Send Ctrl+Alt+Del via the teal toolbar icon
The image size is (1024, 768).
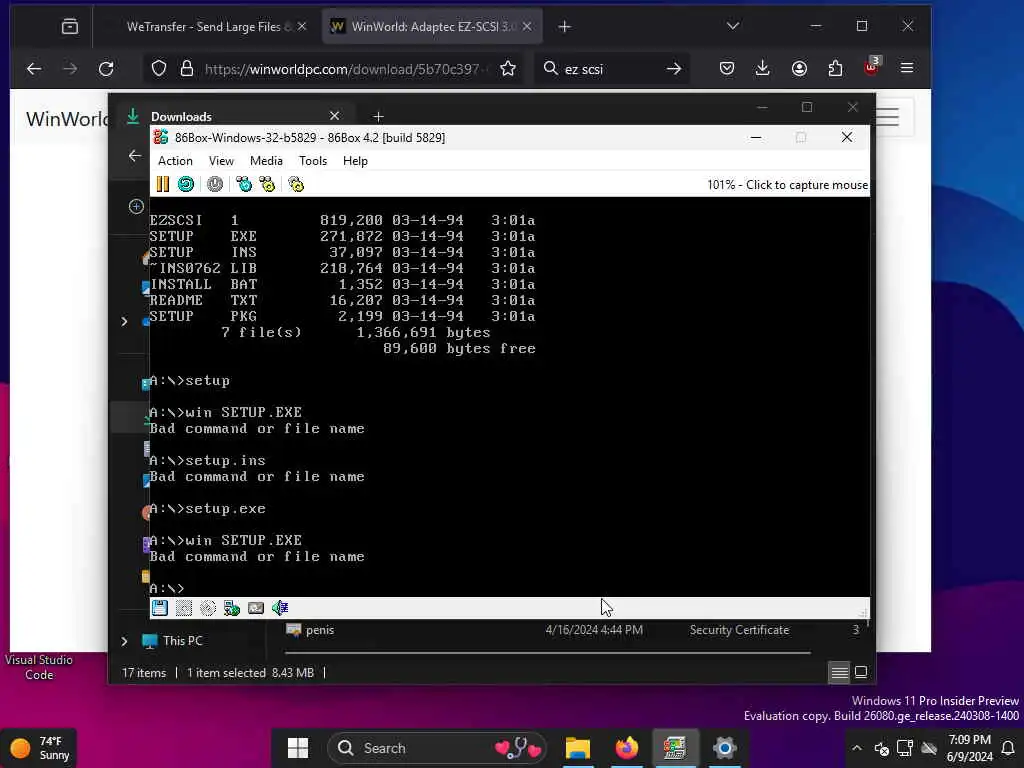click(244, 184)
